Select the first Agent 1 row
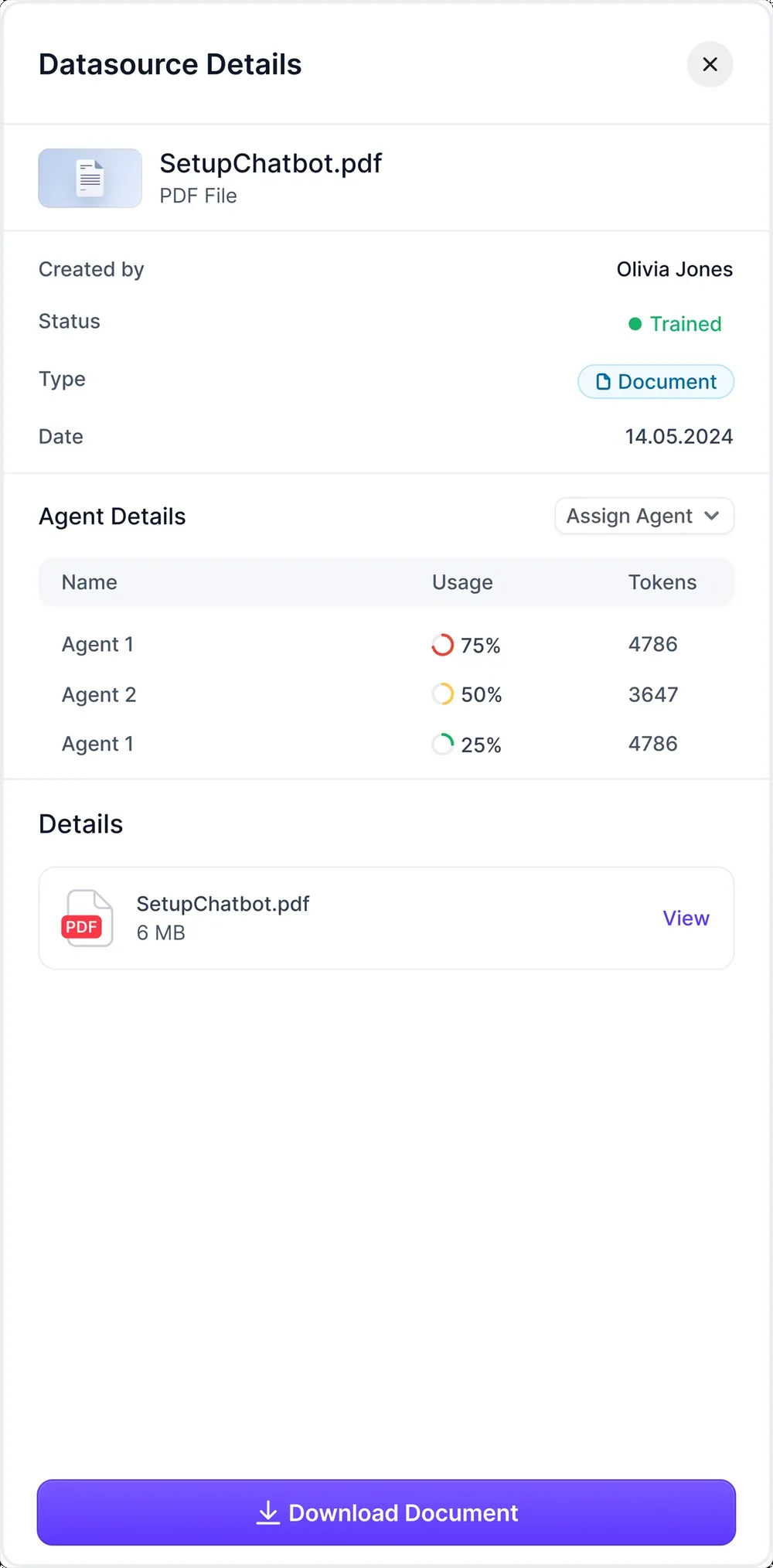The image size is (773, 1568). pos(386,645)
